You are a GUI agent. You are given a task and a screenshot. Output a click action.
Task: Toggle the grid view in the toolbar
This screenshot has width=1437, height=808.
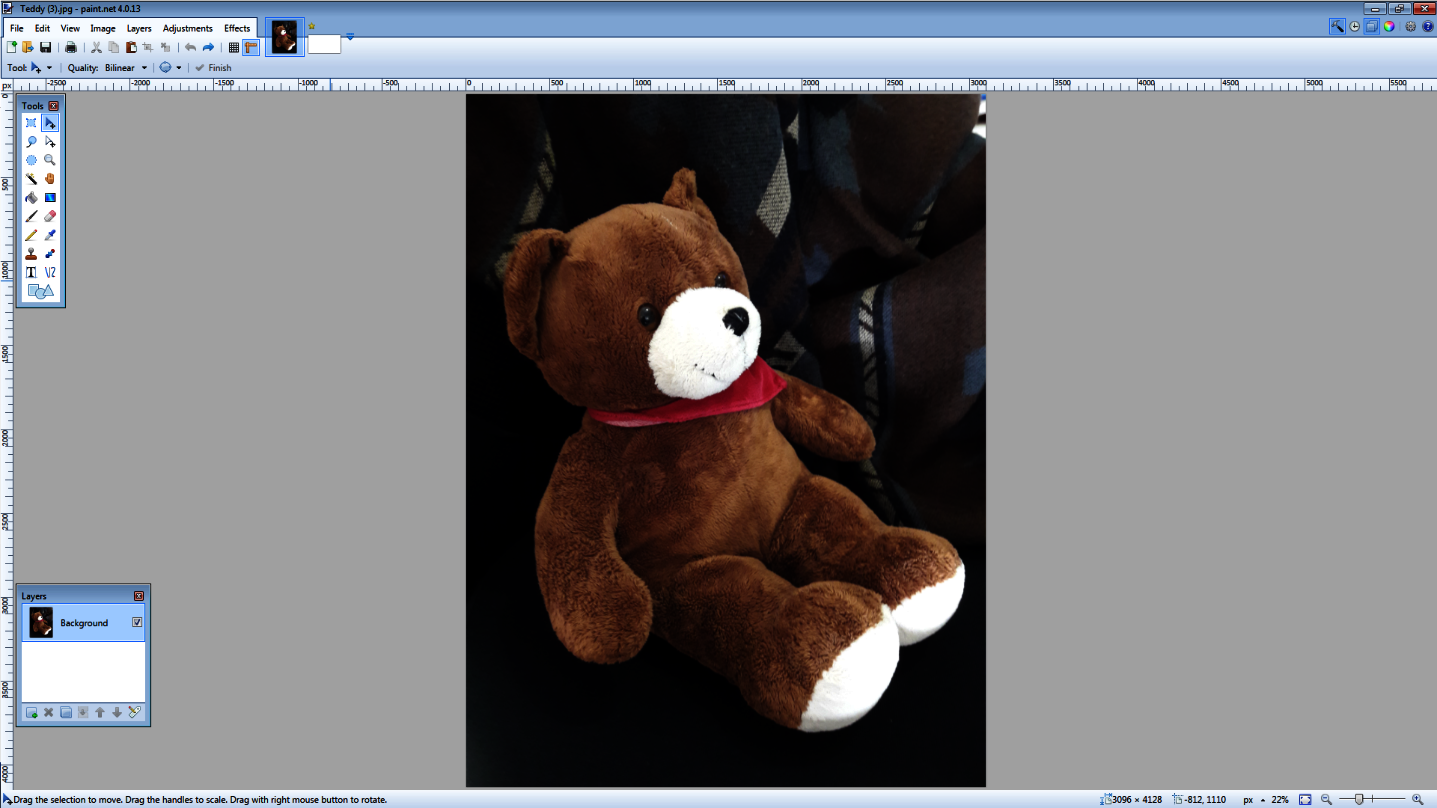(234, 47)
